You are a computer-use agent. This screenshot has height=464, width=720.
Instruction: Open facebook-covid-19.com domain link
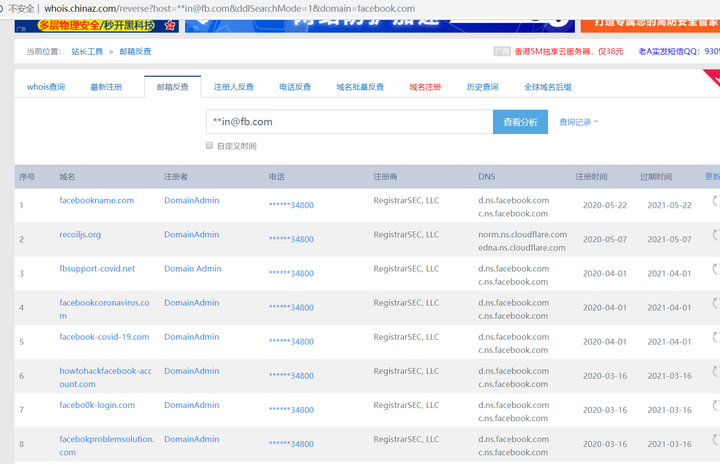(x=104, y=337)
